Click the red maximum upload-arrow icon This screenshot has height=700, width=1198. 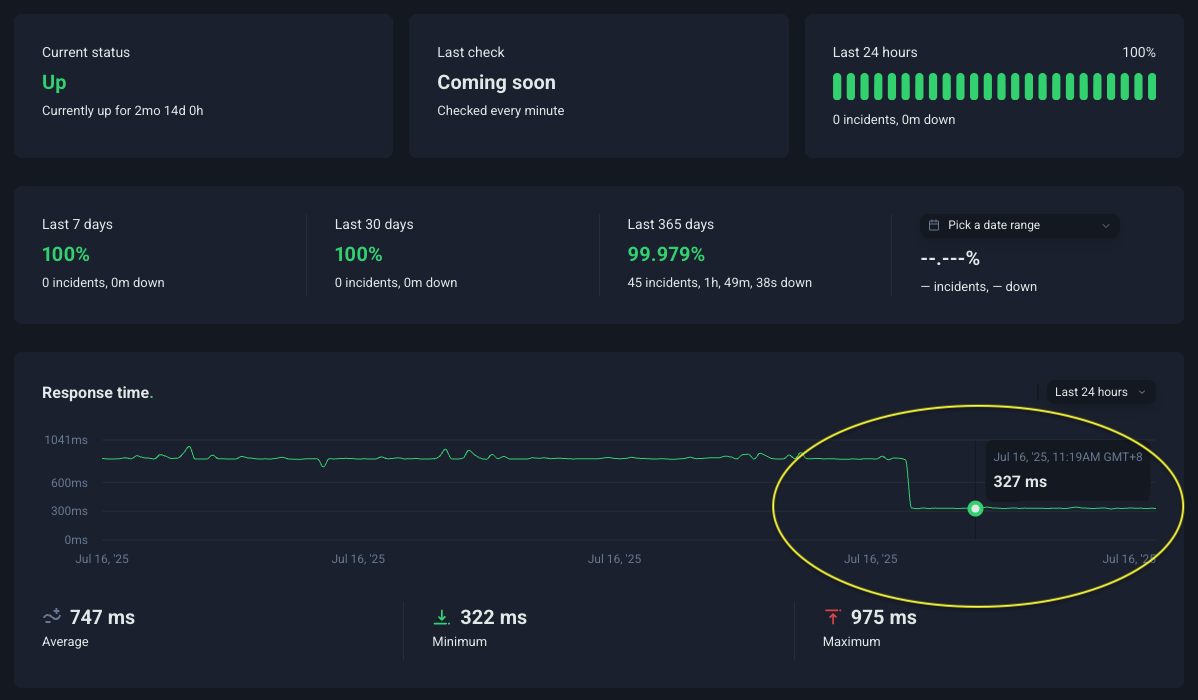tap(832, 617)
